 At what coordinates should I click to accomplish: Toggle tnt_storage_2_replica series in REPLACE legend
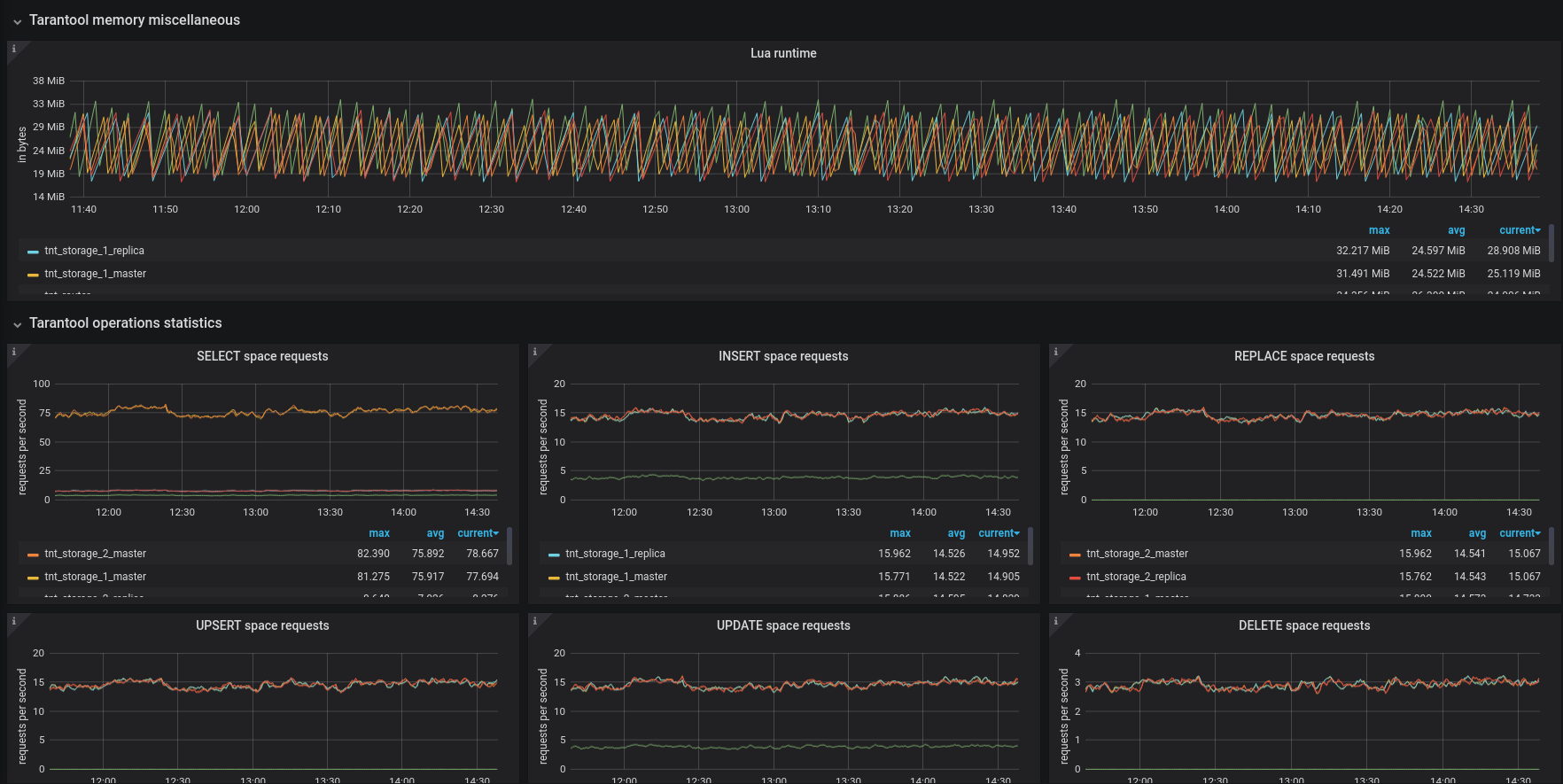click(1136, 577)
